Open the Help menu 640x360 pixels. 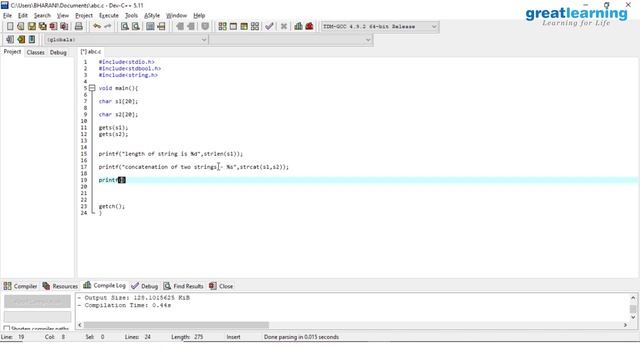click(x=199, y=16)
